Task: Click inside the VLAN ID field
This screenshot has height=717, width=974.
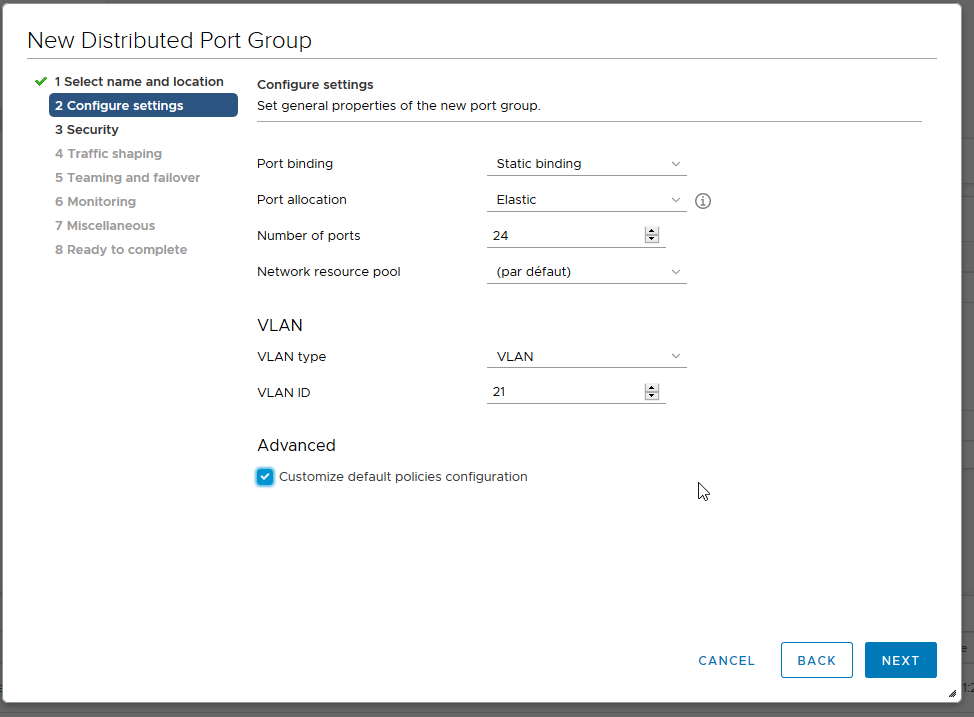Action: coord(560,391)
